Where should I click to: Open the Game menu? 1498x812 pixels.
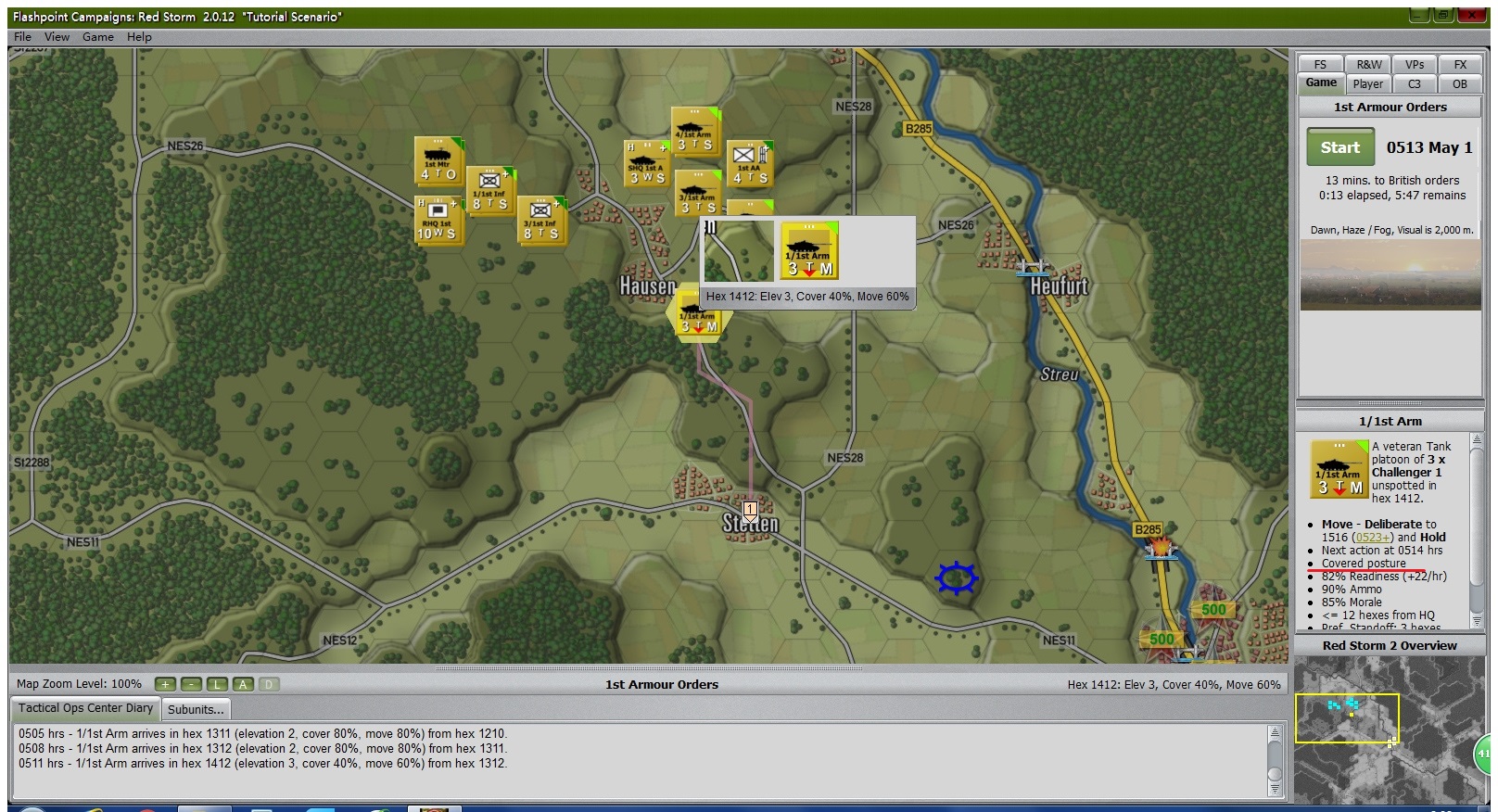(x=98, y=37)
